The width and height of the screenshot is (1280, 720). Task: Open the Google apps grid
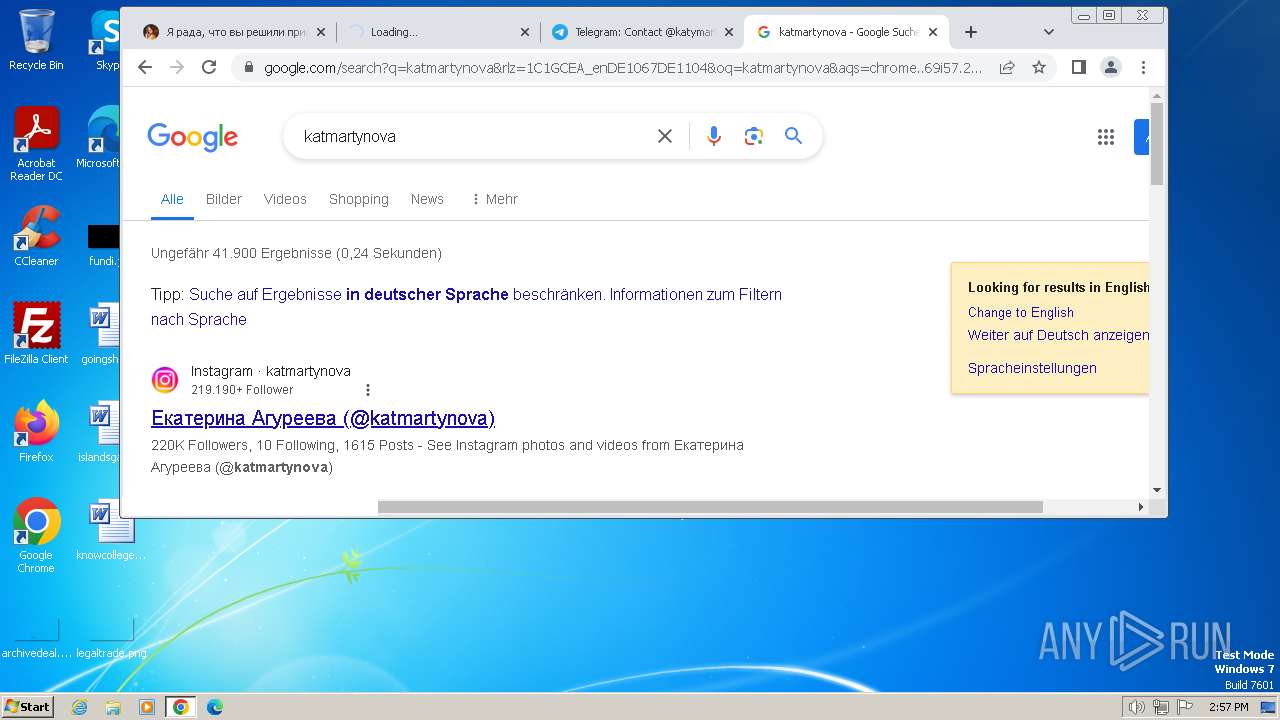pyautogui.click(x=1105, y=137)
